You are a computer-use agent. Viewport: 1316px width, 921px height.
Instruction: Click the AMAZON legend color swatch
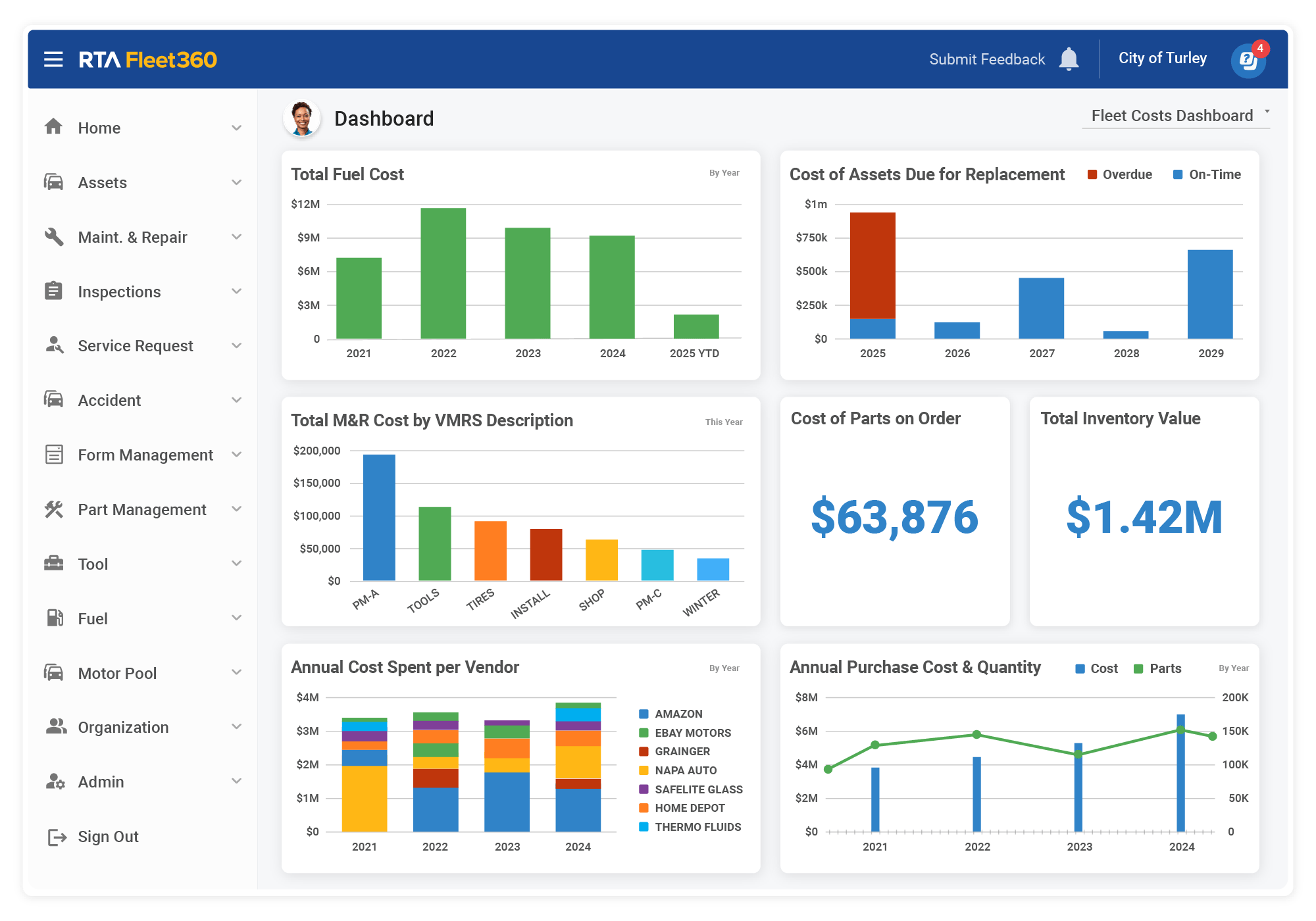coord(644,714)
